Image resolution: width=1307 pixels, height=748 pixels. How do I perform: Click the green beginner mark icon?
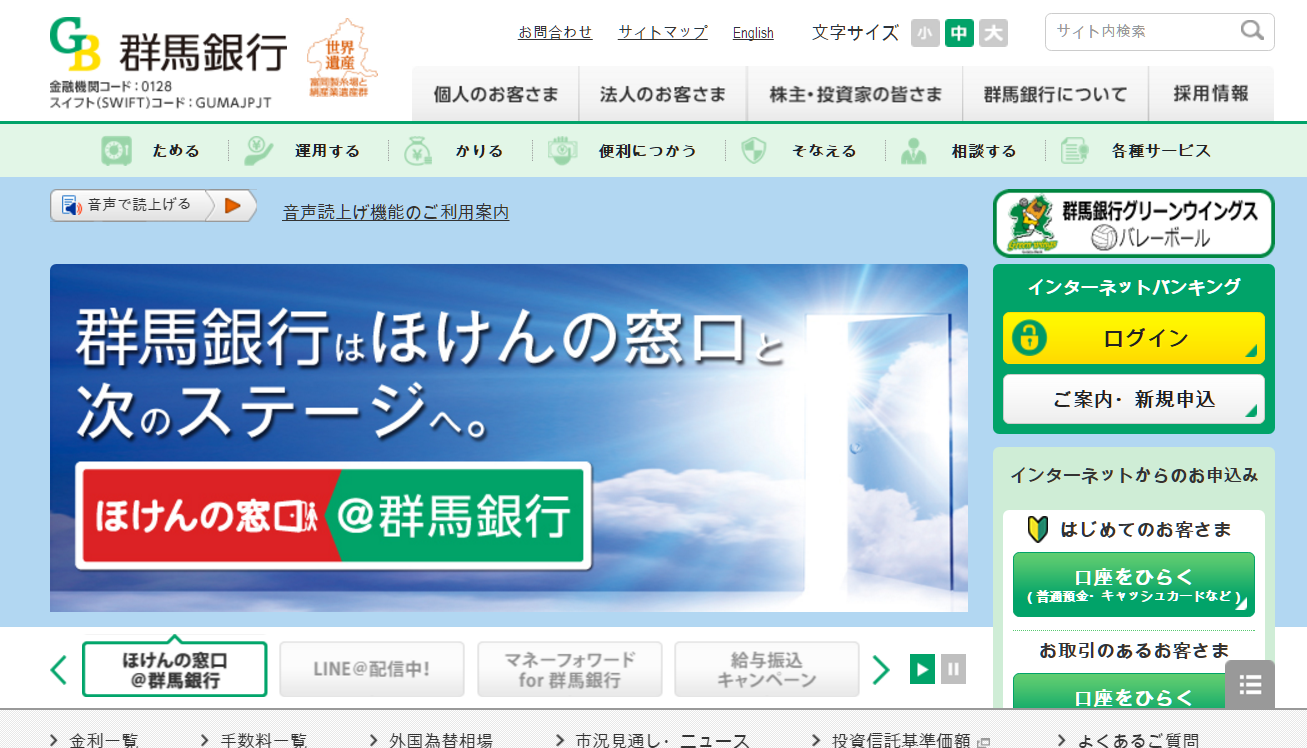[1039, 529]
